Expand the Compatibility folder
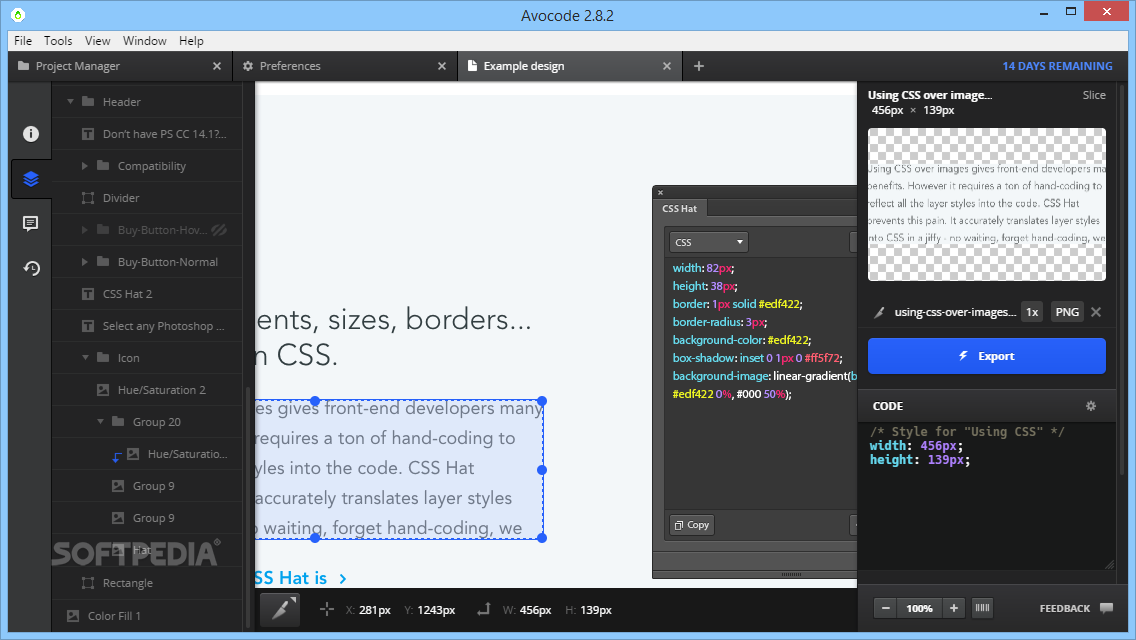This screenshot has width=1136, height=640. (85, 166)
